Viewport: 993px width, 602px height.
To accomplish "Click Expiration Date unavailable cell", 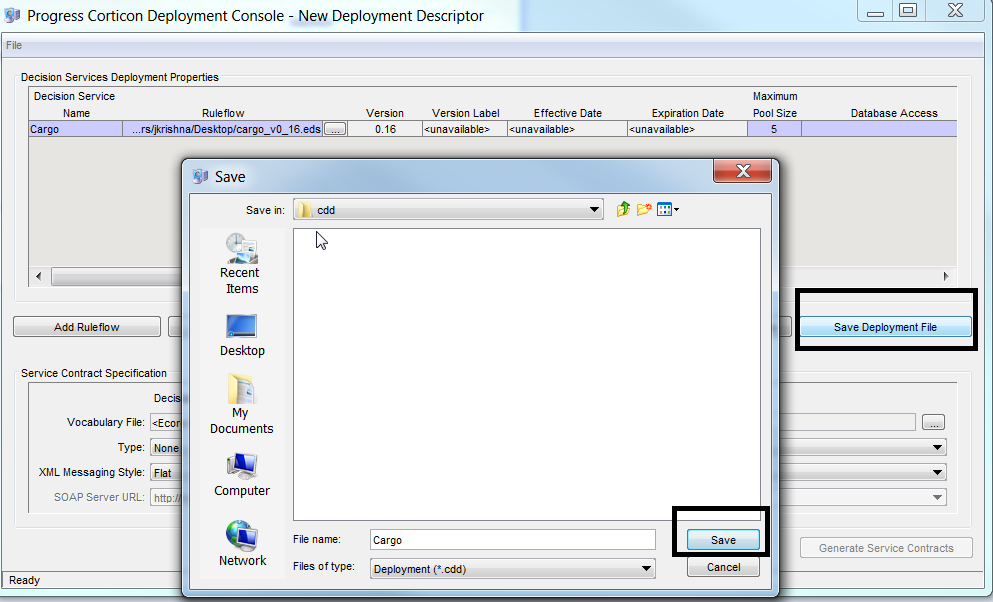I will 687,129.
